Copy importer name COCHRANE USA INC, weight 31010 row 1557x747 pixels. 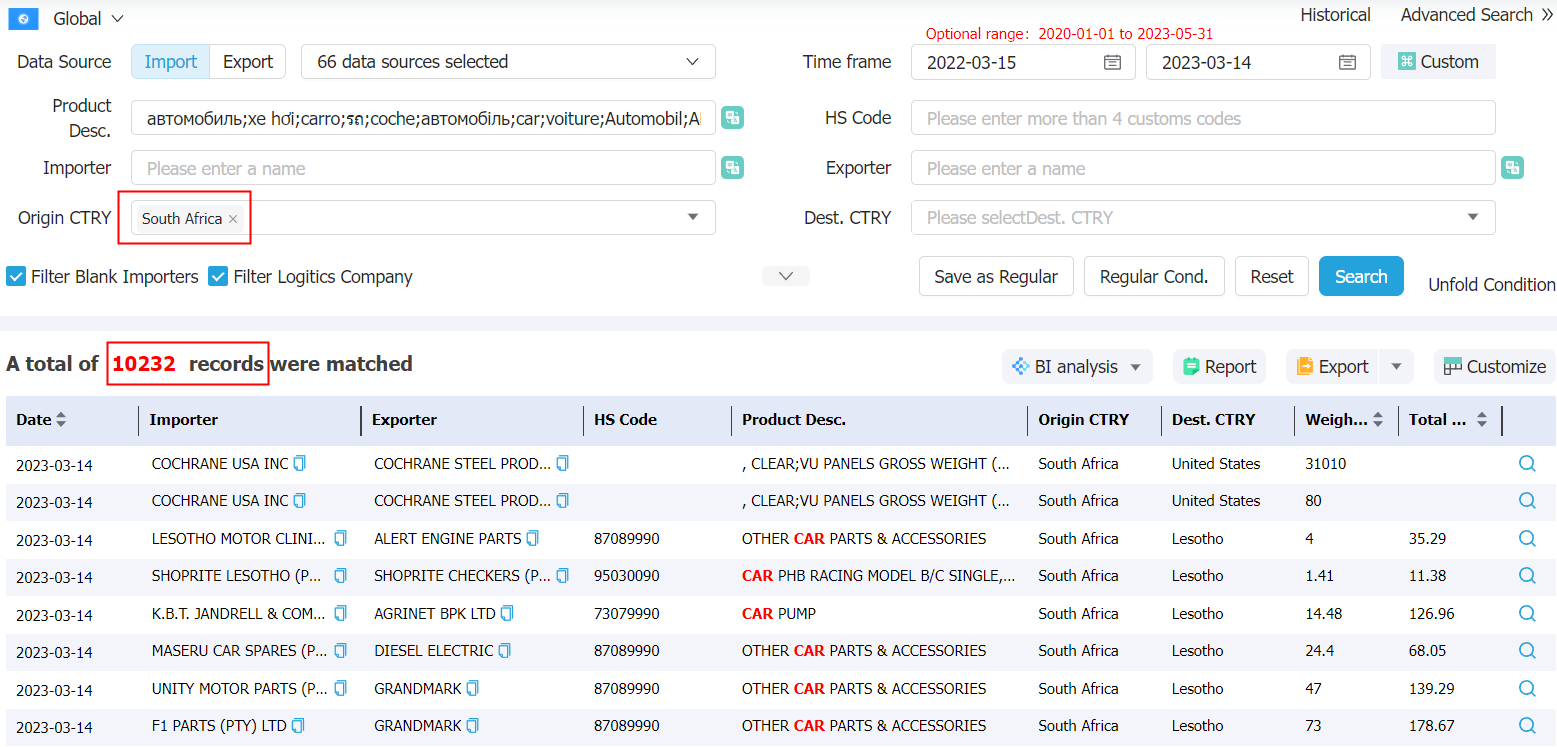pos(299,464)
